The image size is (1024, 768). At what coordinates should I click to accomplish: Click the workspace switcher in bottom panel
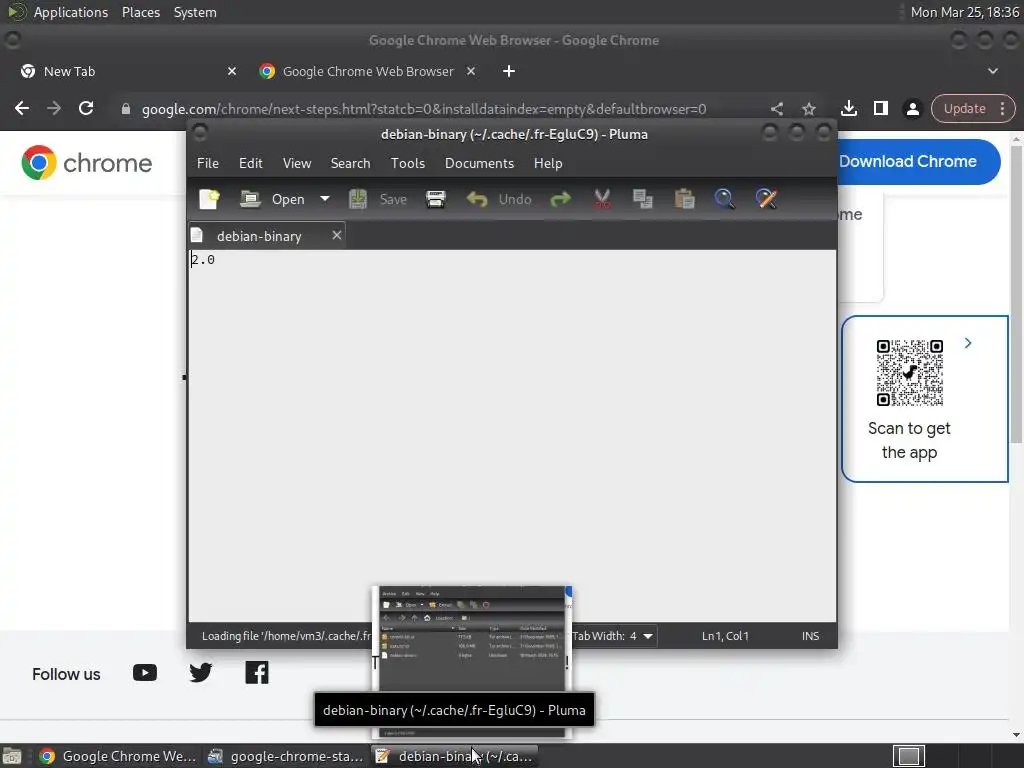(908, 756)
